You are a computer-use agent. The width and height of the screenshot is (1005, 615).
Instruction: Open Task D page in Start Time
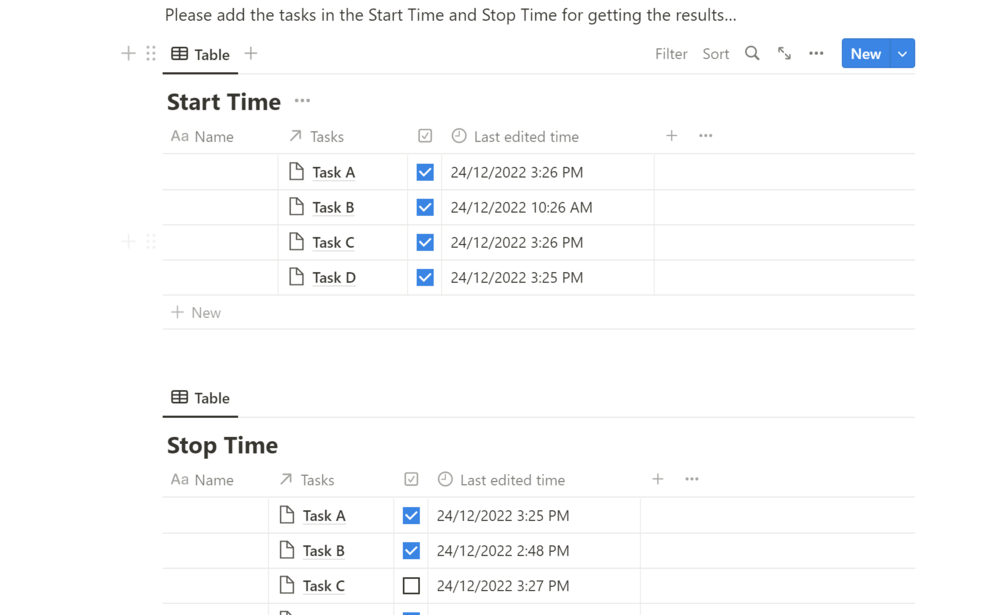pyautogui.click(x=334, y=278)
